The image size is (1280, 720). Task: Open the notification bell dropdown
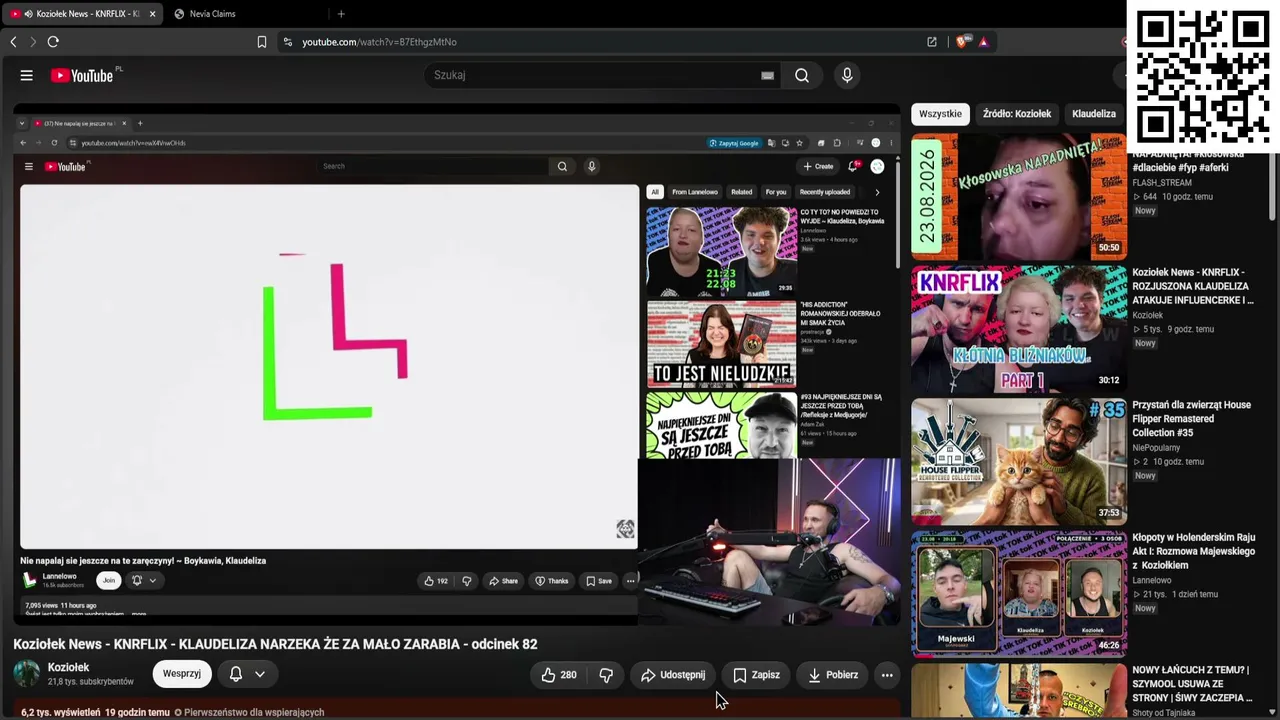pyautogui.click(x=247, y=674)
